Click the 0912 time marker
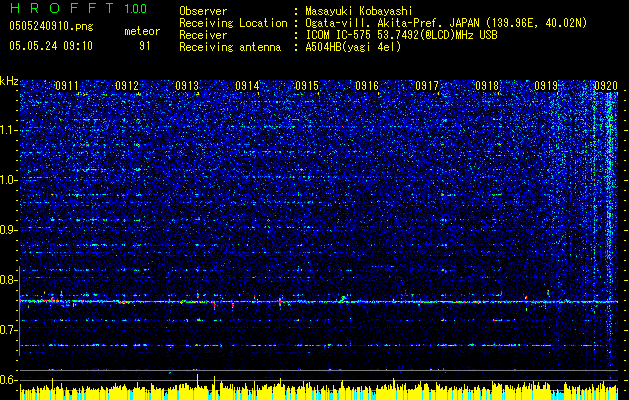Screen dimensions: 629x400 click(x=127, y=85)
